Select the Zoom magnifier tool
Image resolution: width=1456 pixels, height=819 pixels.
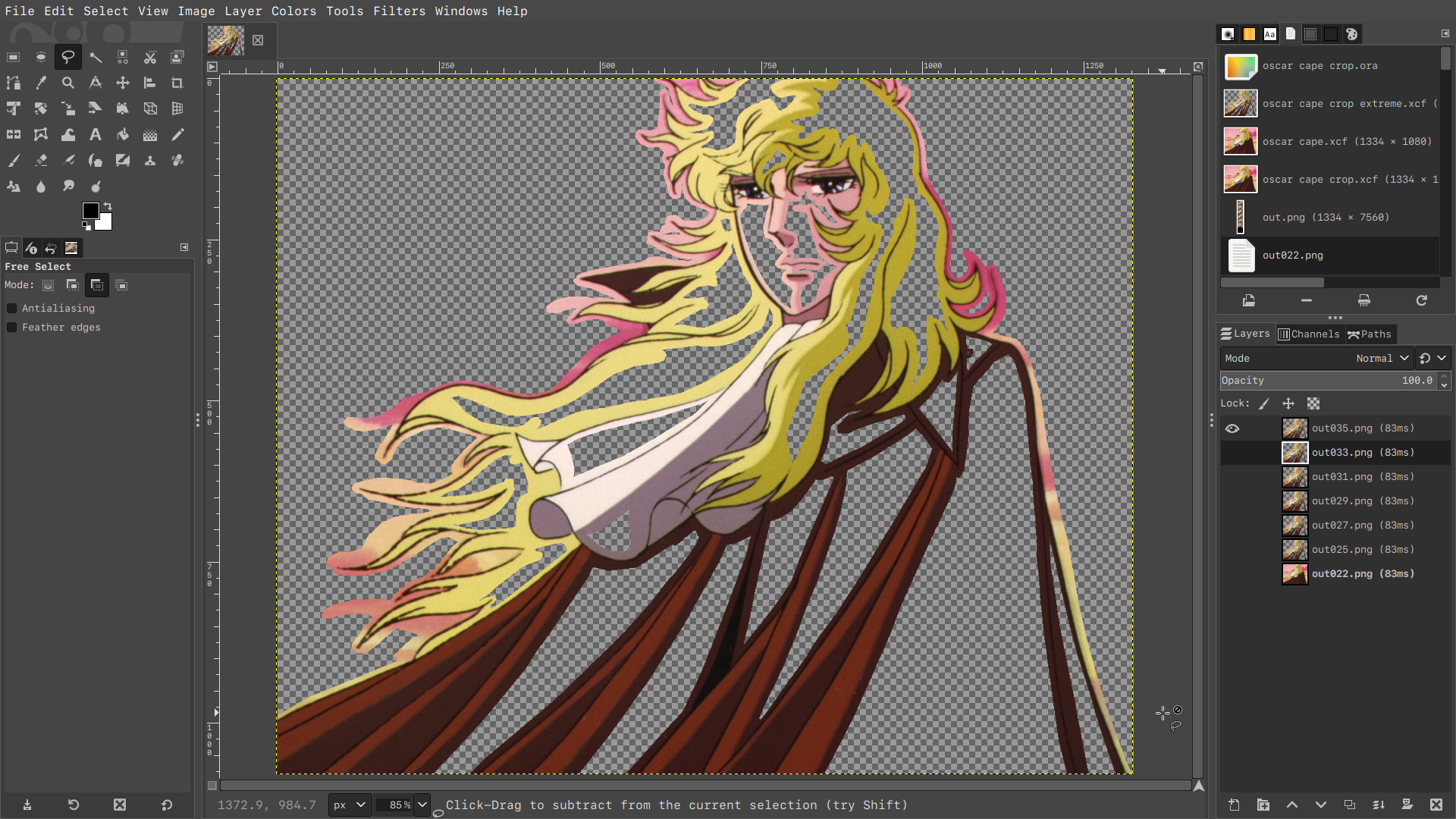68,83
